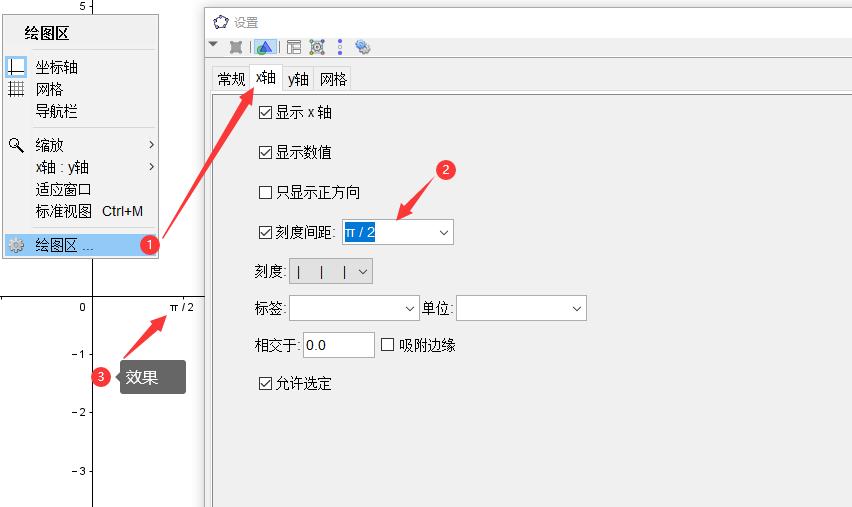Open the 单位 dropdown
Screen dimensions: 852x507
pos(522,308)
